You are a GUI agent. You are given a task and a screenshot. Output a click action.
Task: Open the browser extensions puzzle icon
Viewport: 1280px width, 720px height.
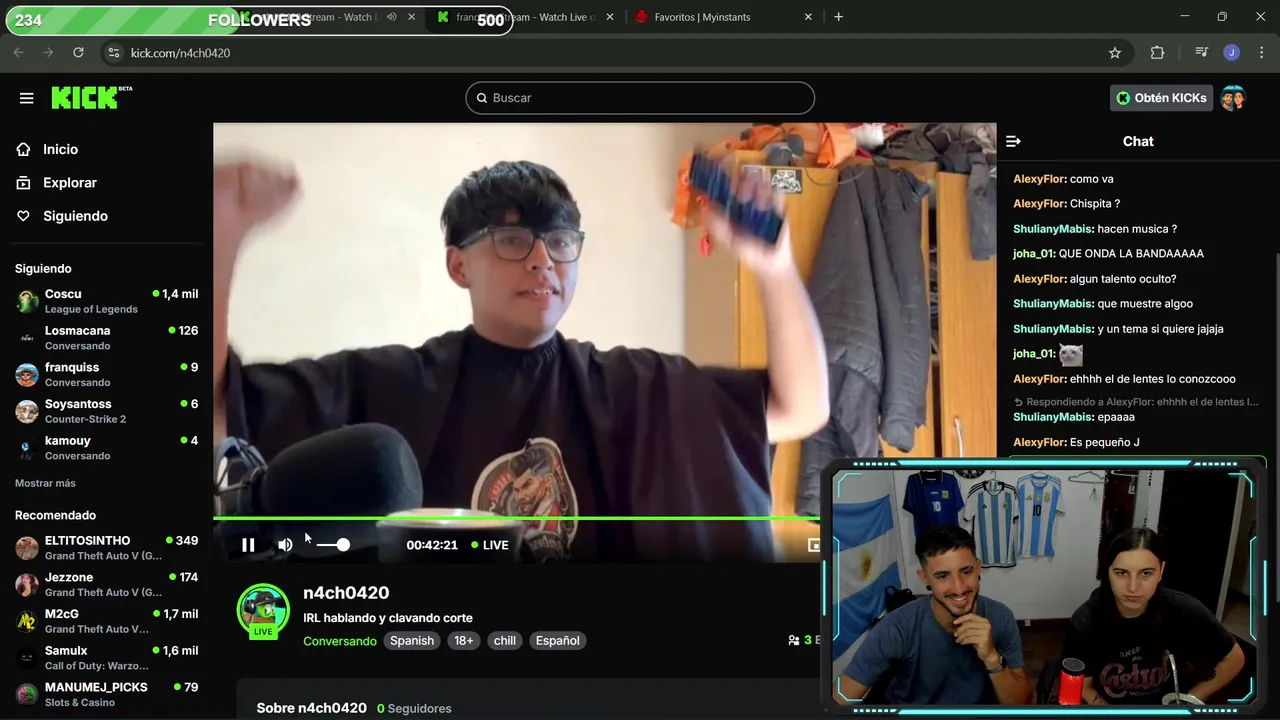(1157, 53)
